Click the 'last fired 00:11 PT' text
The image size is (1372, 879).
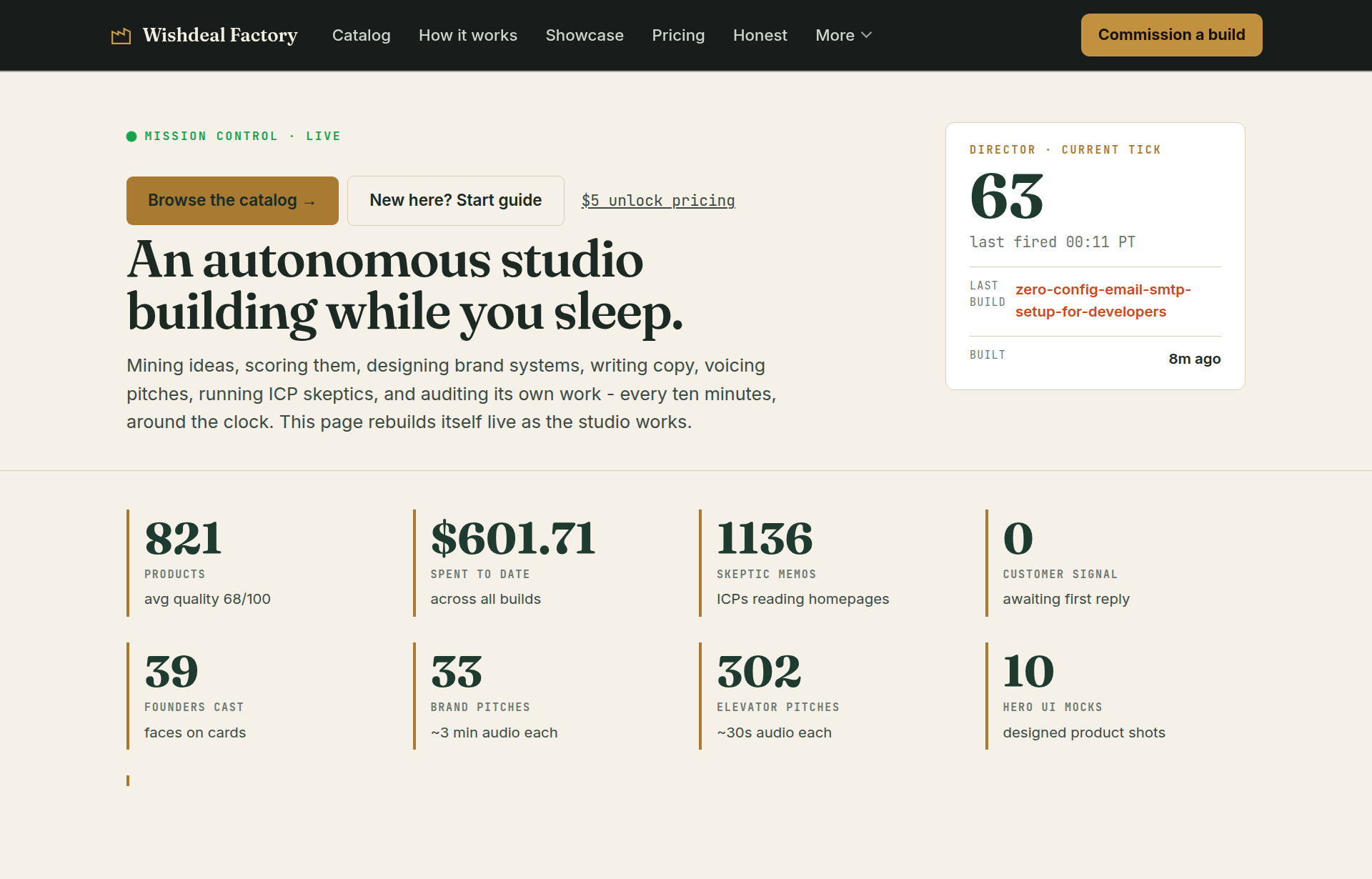[x=1052, y=242]
